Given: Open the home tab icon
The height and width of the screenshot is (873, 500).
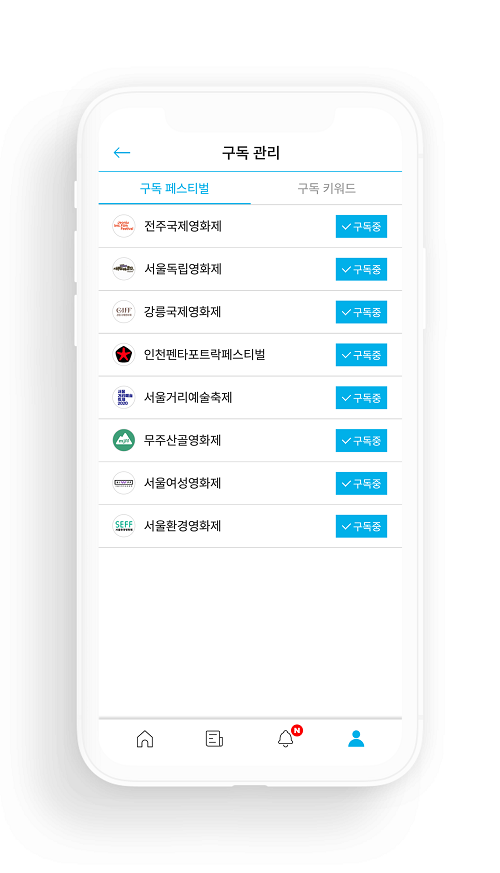Looking at the screenshot, I should pos(145,739).
